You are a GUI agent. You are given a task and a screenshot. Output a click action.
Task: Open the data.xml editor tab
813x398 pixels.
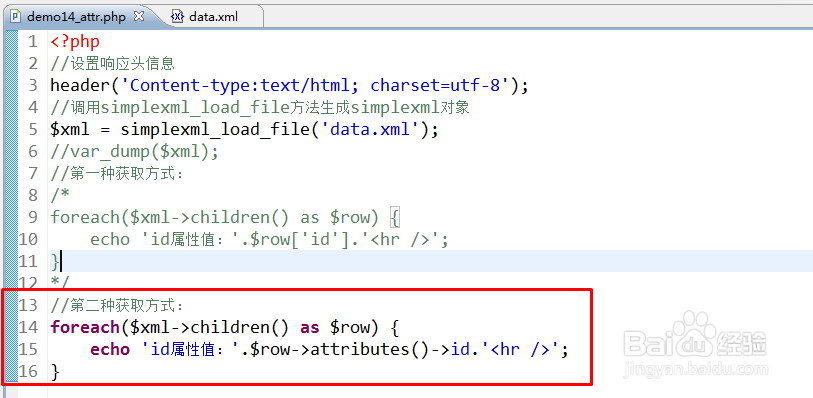(213, 17)
